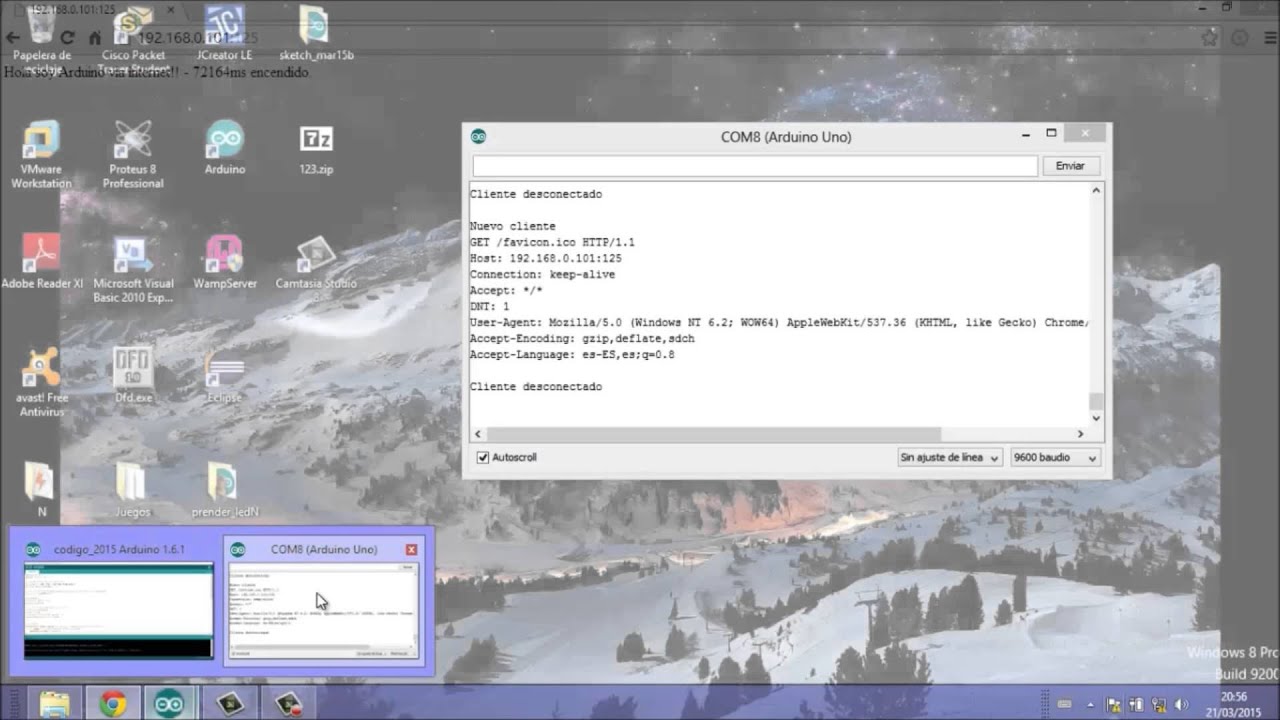Viewport: 1280px width, 720px height.
Task: Close the COM8 thumbnail with red X
Action: [x=411, y=550]
